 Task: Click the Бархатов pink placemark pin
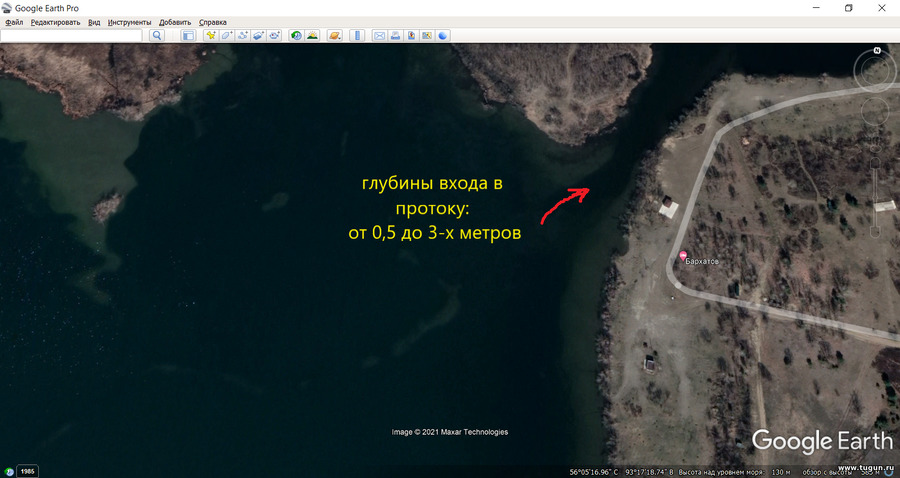coord(682,255)
